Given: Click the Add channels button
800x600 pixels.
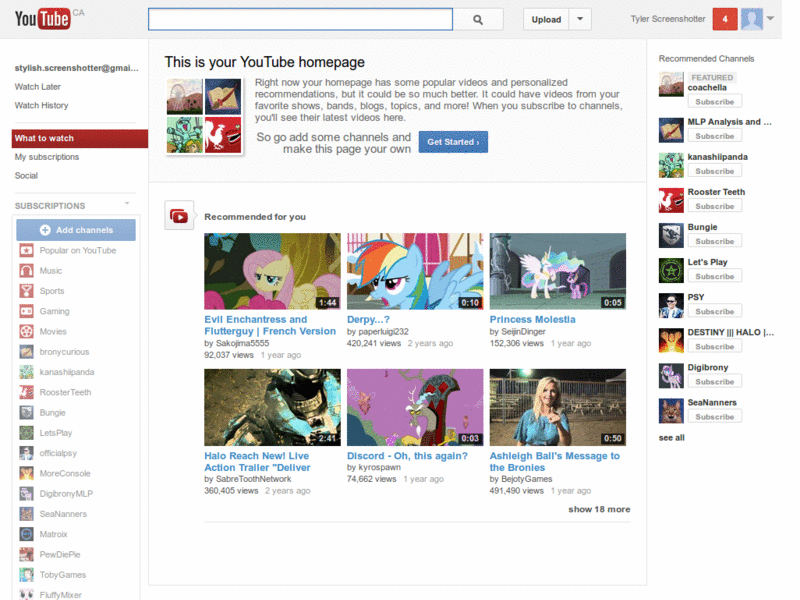Looking at the screenshot, I should pyautogui.click(x=76, y=230).
